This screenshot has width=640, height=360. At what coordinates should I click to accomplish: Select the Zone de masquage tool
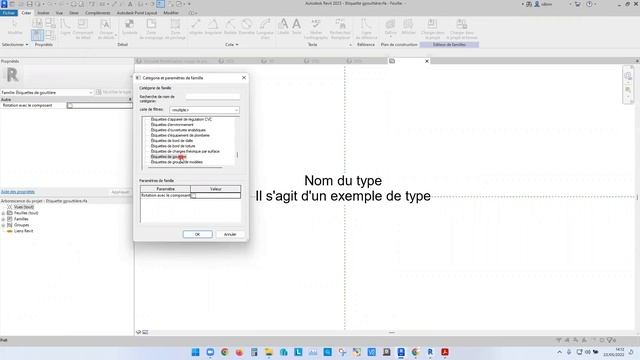[x=151, y=29]
